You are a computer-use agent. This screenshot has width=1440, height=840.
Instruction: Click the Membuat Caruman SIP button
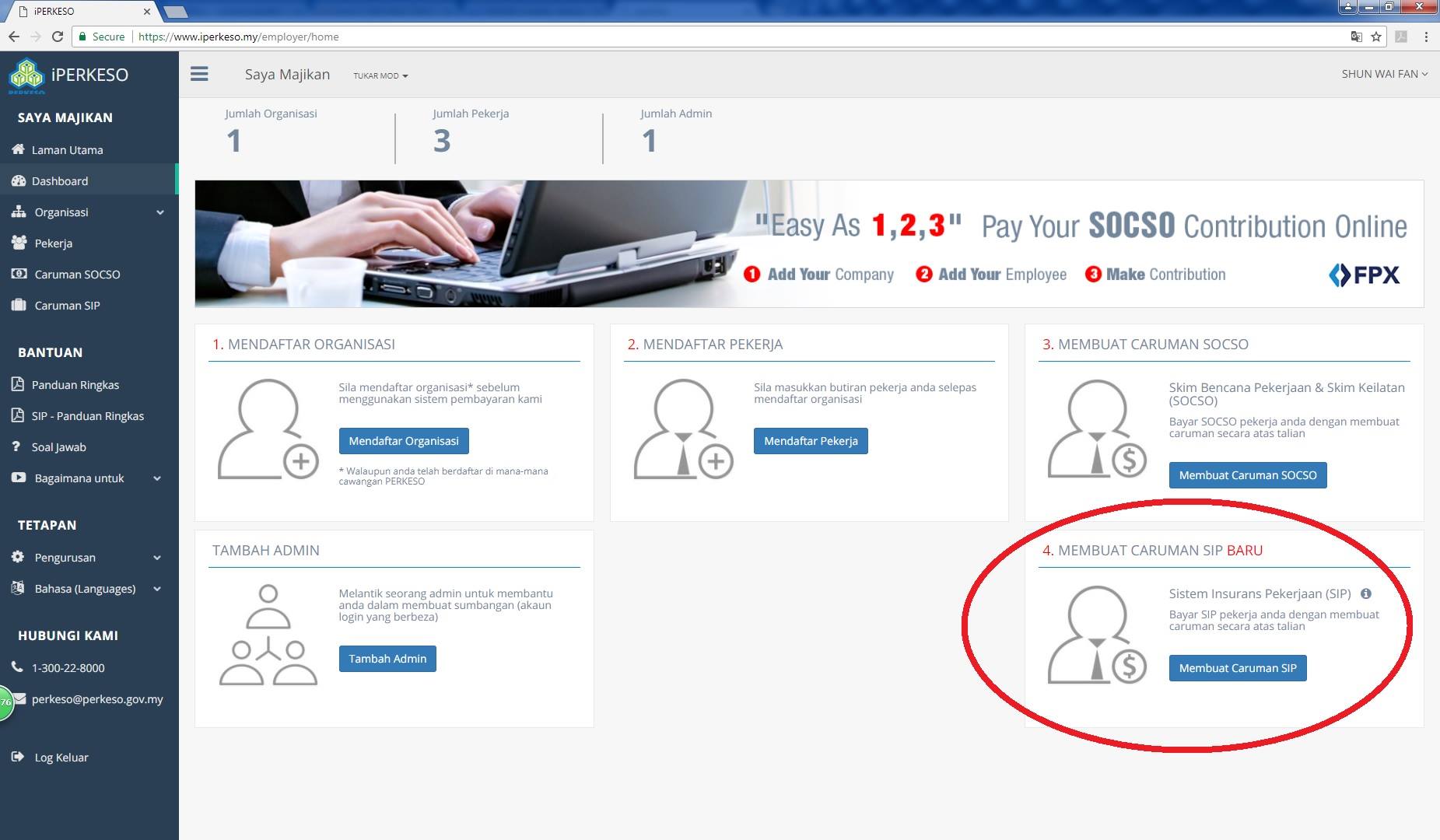[x=1238, y=668]
